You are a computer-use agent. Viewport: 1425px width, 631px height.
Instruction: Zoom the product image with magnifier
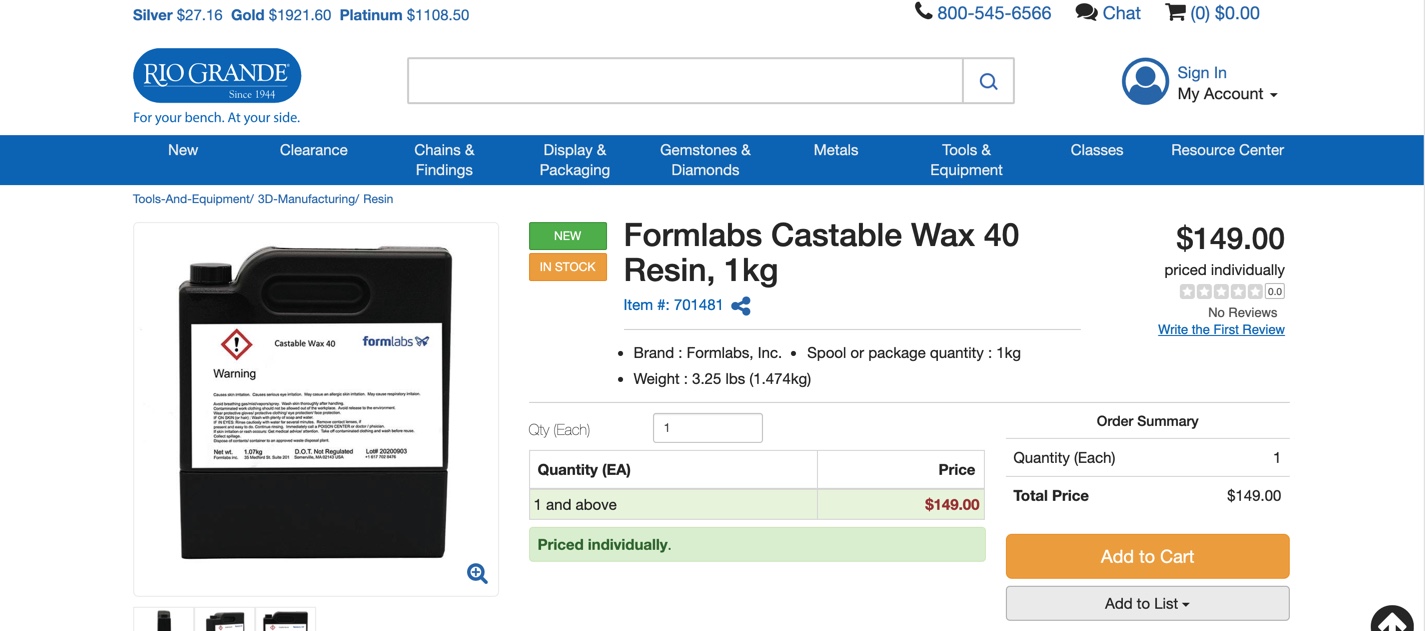click(x=477, y=573)
